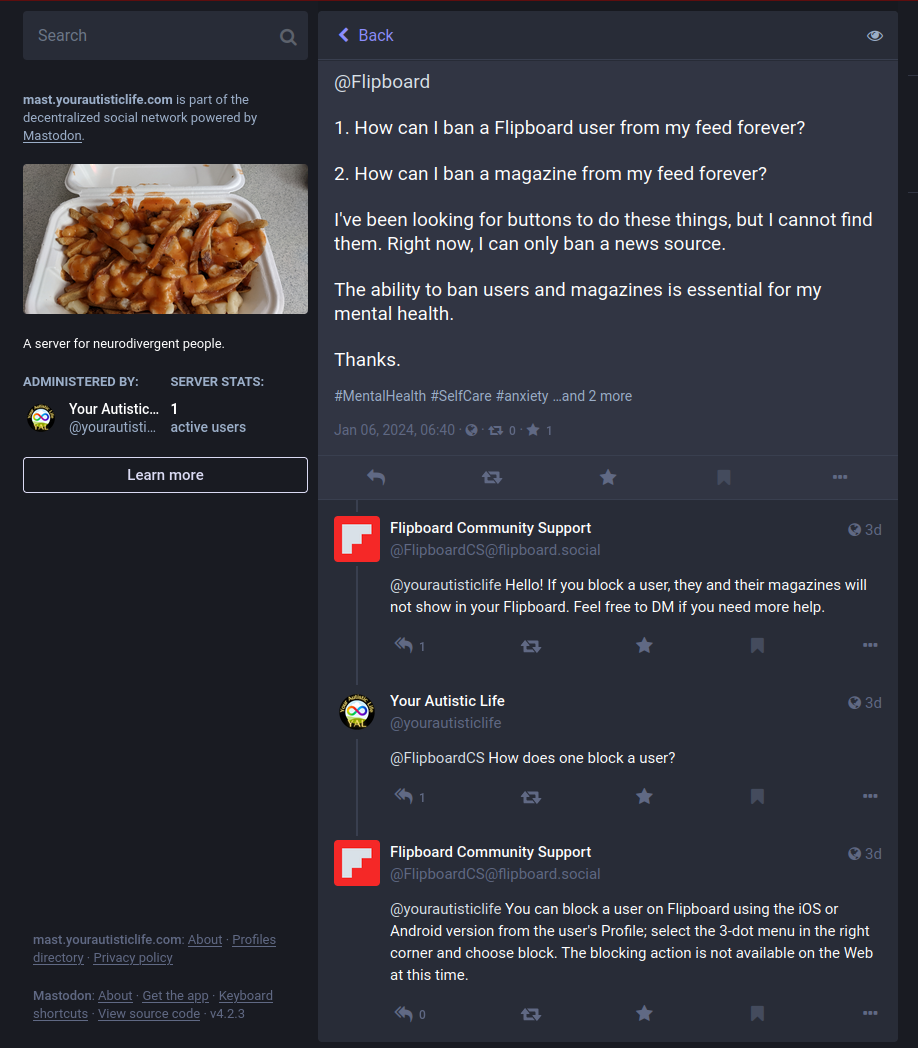The height and width of the screenshot is (1048, 918).
Task: Click the poutine server banner image
Action: (x=165, y=239)
